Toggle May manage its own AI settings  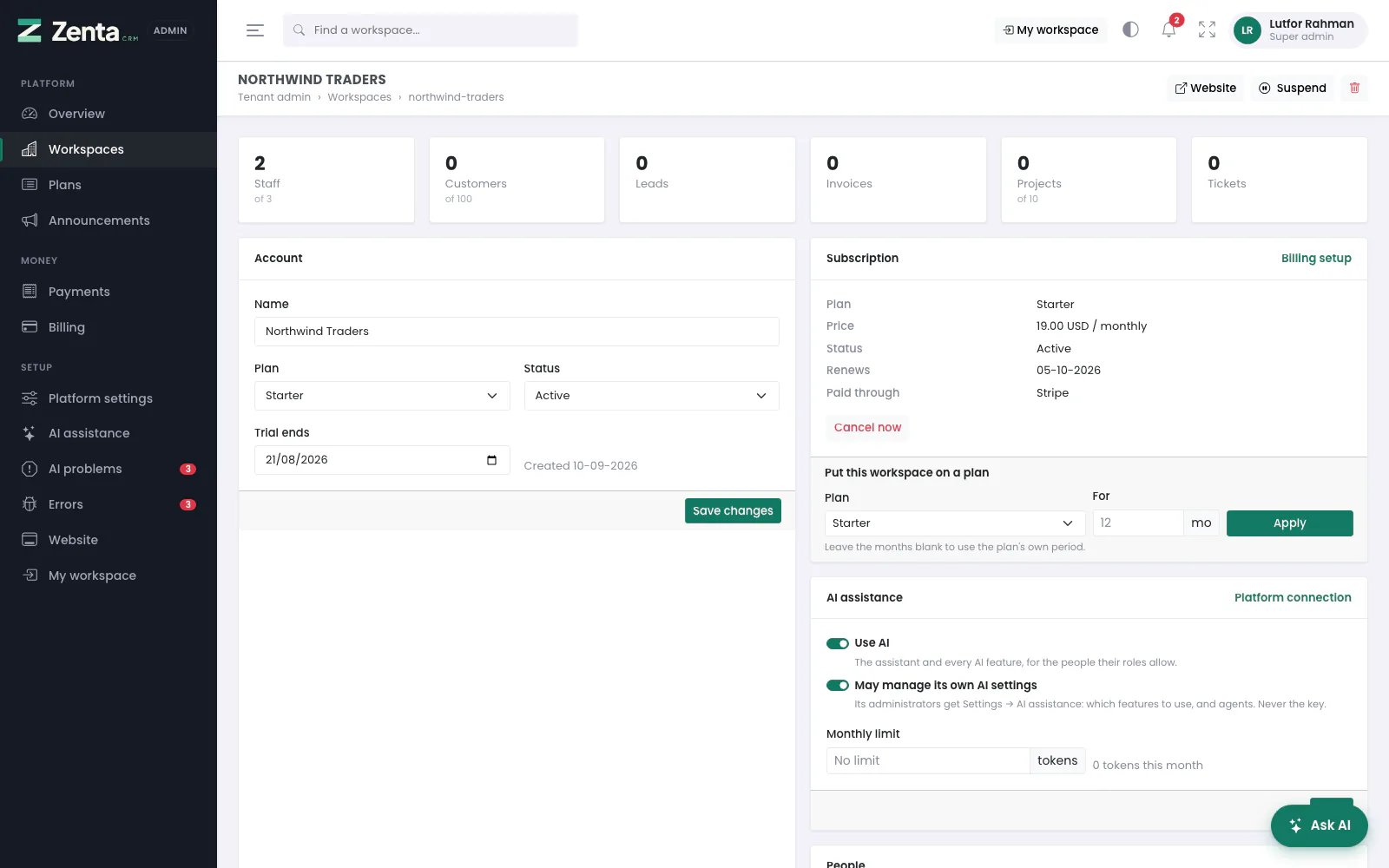pyautogui.click(x=838, y=686)
